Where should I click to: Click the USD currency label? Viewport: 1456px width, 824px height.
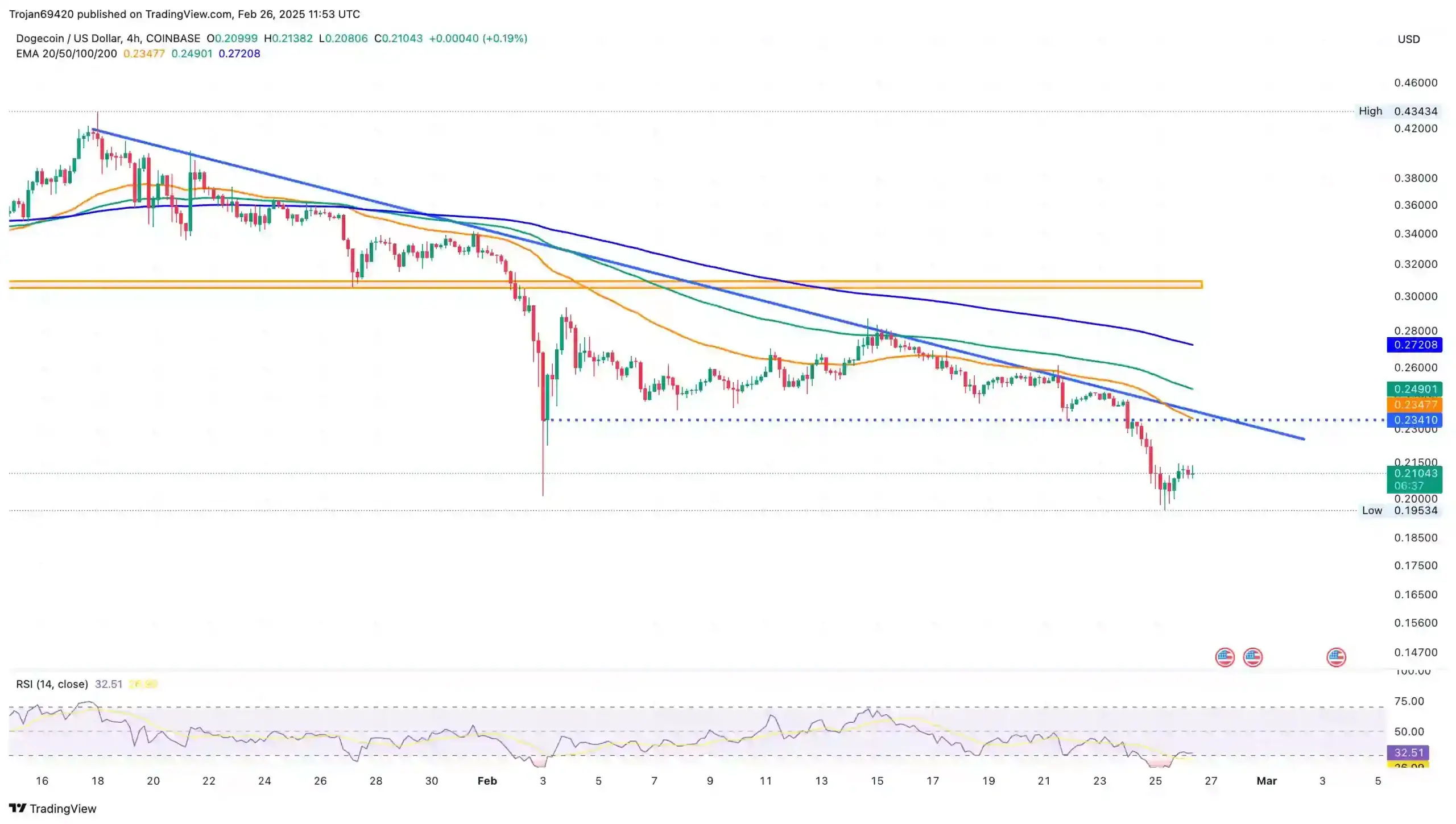pyautogui.click(x=1409, y=39)
